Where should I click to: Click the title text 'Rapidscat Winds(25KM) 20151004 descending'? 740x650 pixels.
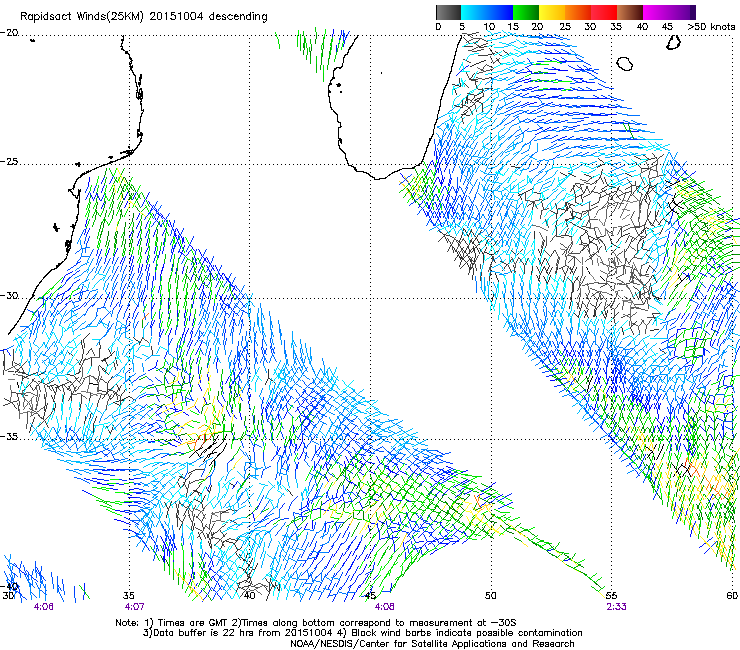143,17
